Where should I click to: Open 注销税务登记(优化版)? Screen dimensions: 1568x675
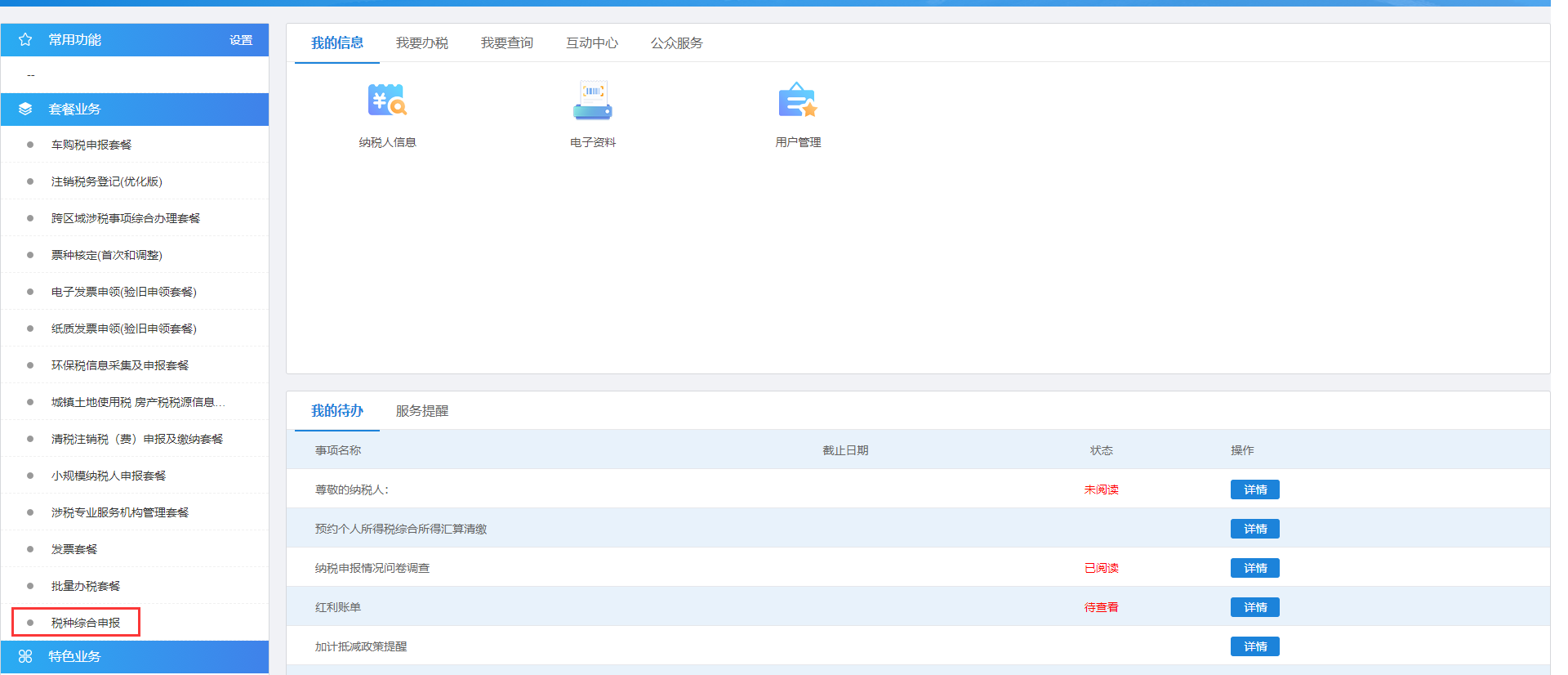[107, 181]
